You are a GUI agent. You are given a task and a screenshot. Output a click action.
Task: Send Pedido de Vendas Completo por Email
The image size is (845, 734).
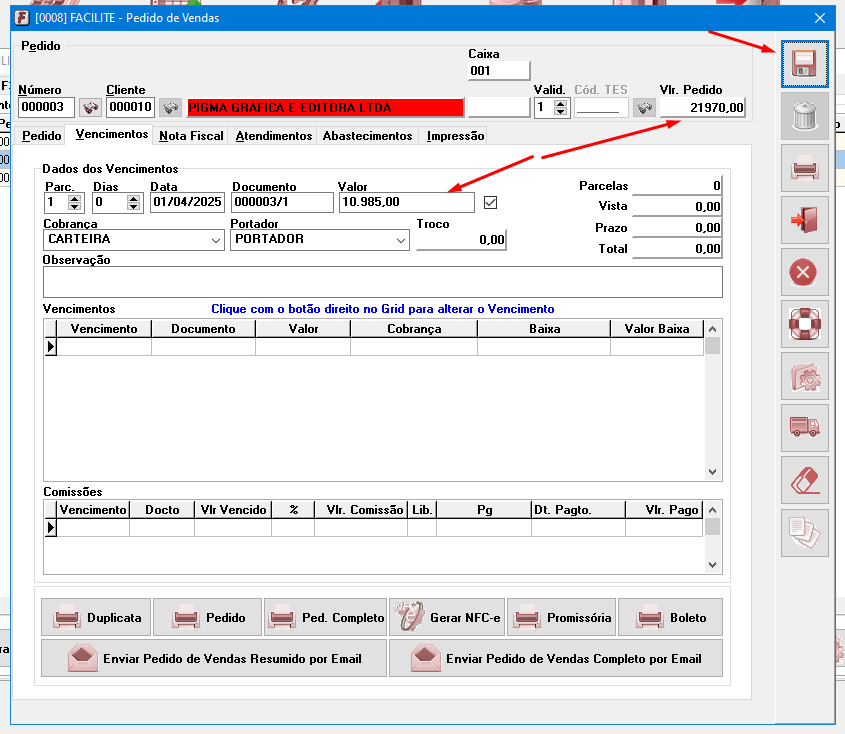(x=556, y=658)
